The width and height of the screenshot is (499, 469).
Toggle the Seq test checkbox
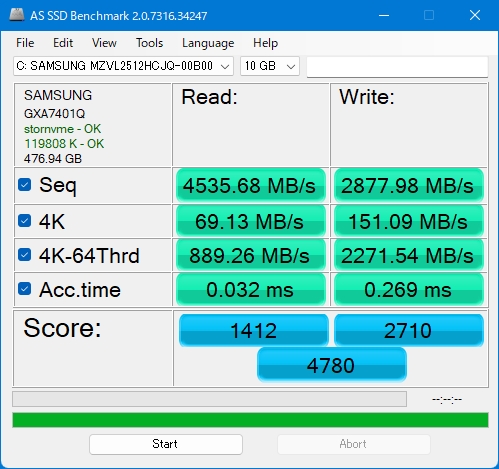click(x=25, y=185)
